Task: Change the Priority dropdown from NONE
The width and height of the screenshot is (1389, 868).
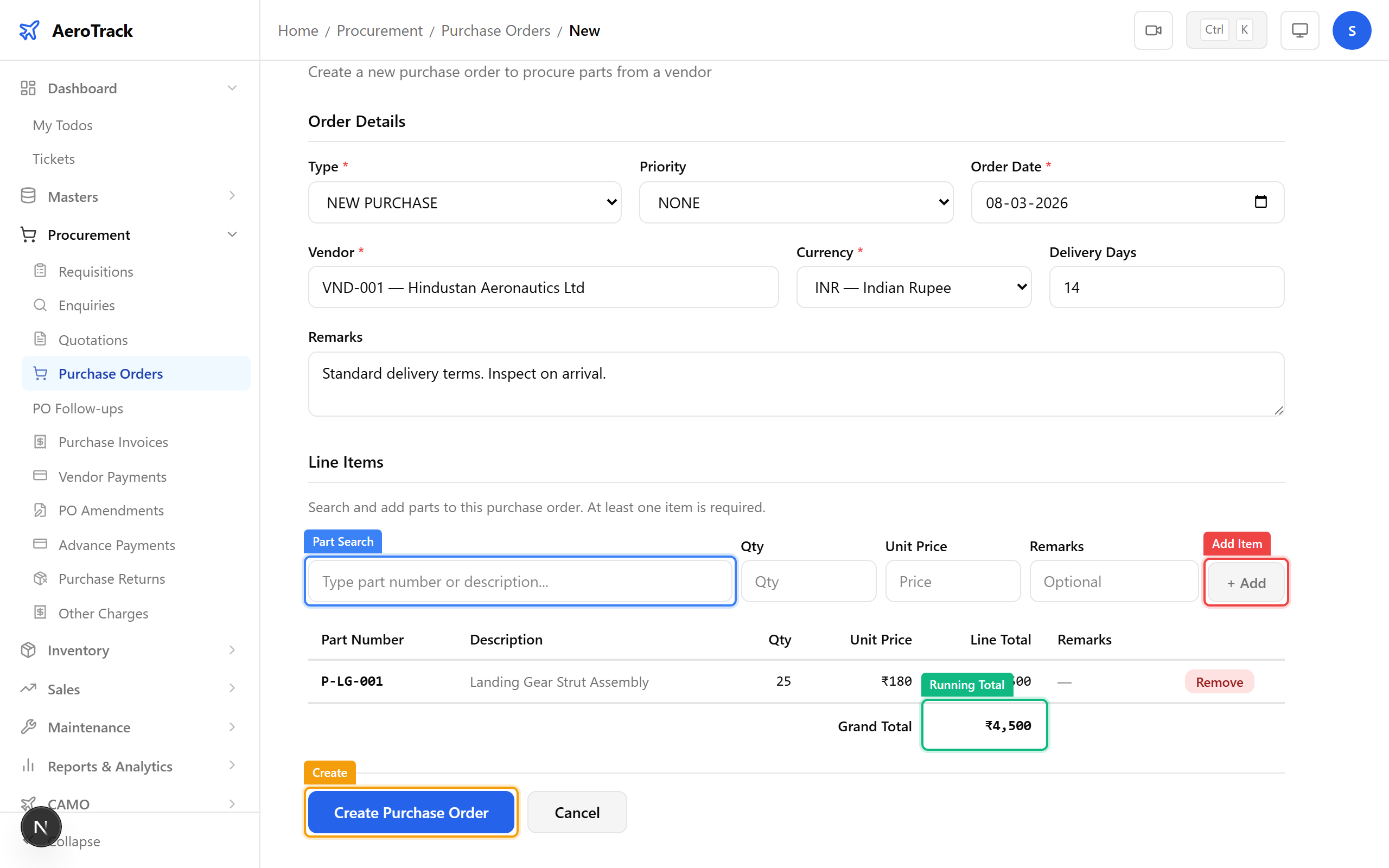Action: (795, 202)
